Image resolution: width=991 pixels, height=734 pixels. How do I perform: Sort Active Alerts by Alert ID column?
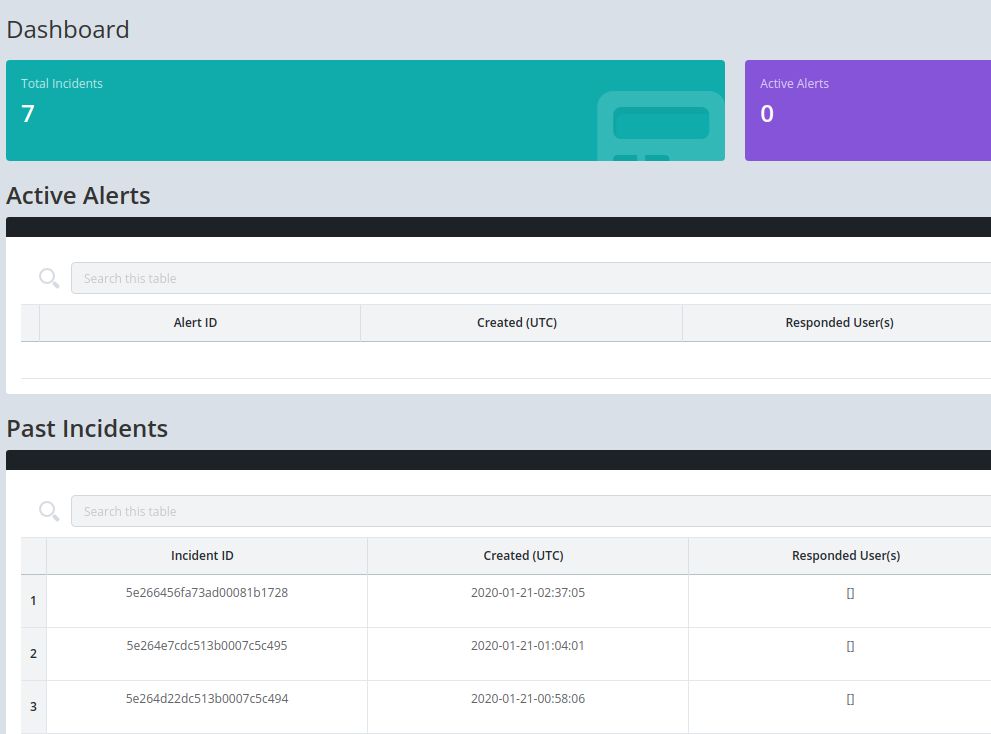tap(196, 322)
